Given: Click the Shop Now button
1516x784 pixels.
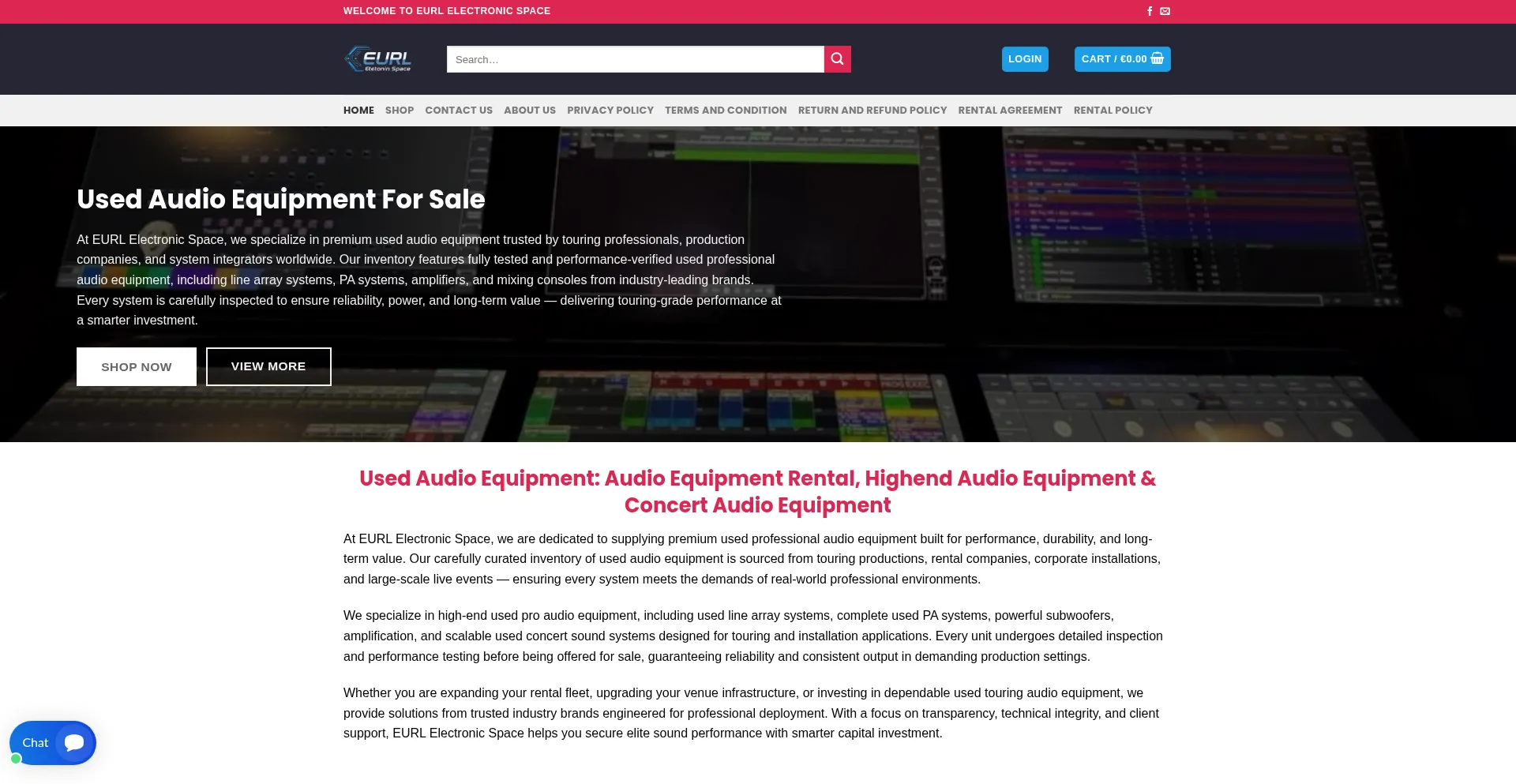Looking at the screenshot, I should pyautogui.click(x=137, y=367).
